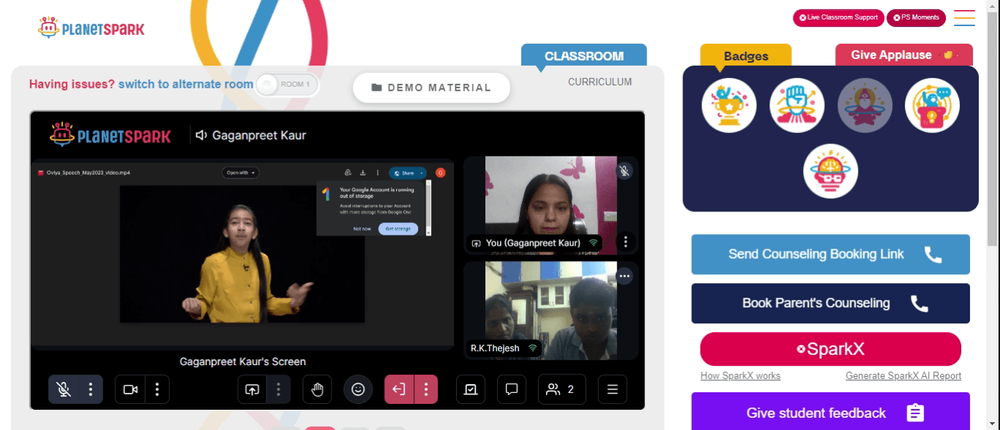The image size is (1000, 430).
Task: Show participants list with count 2
Action: [562, 389]
